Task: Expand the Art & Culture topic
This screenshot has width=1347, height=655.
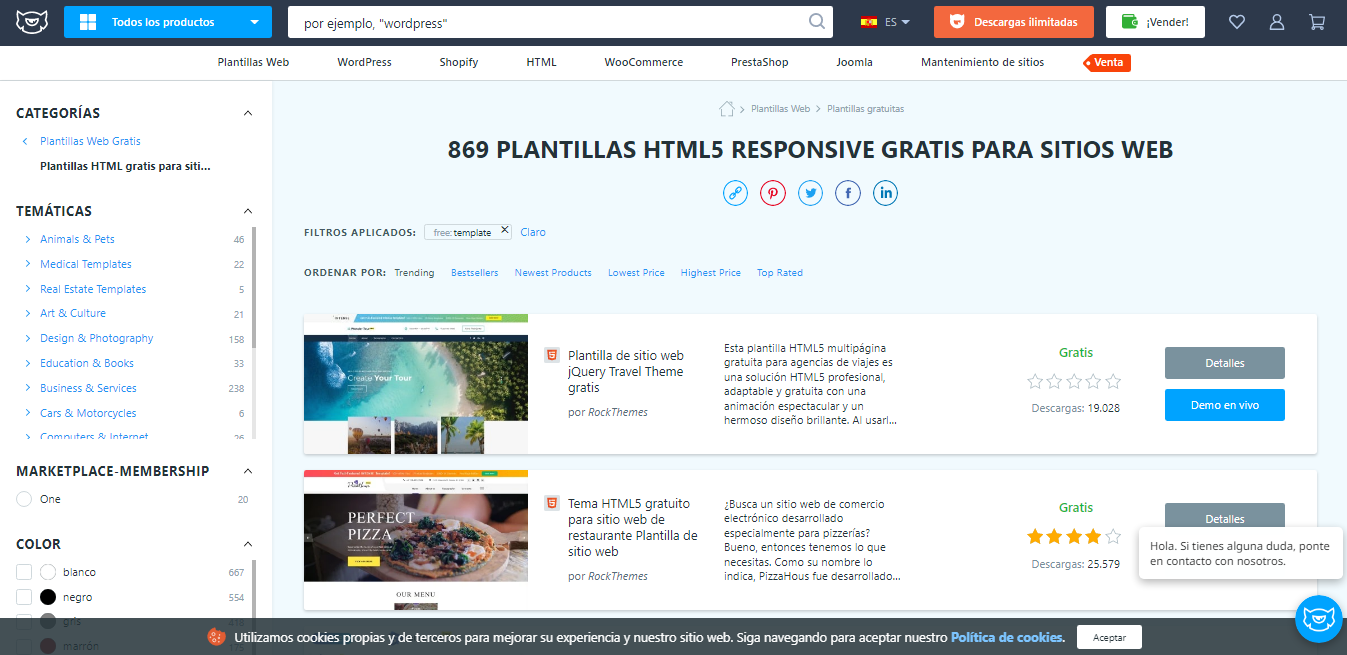Action: coord(27,313)
